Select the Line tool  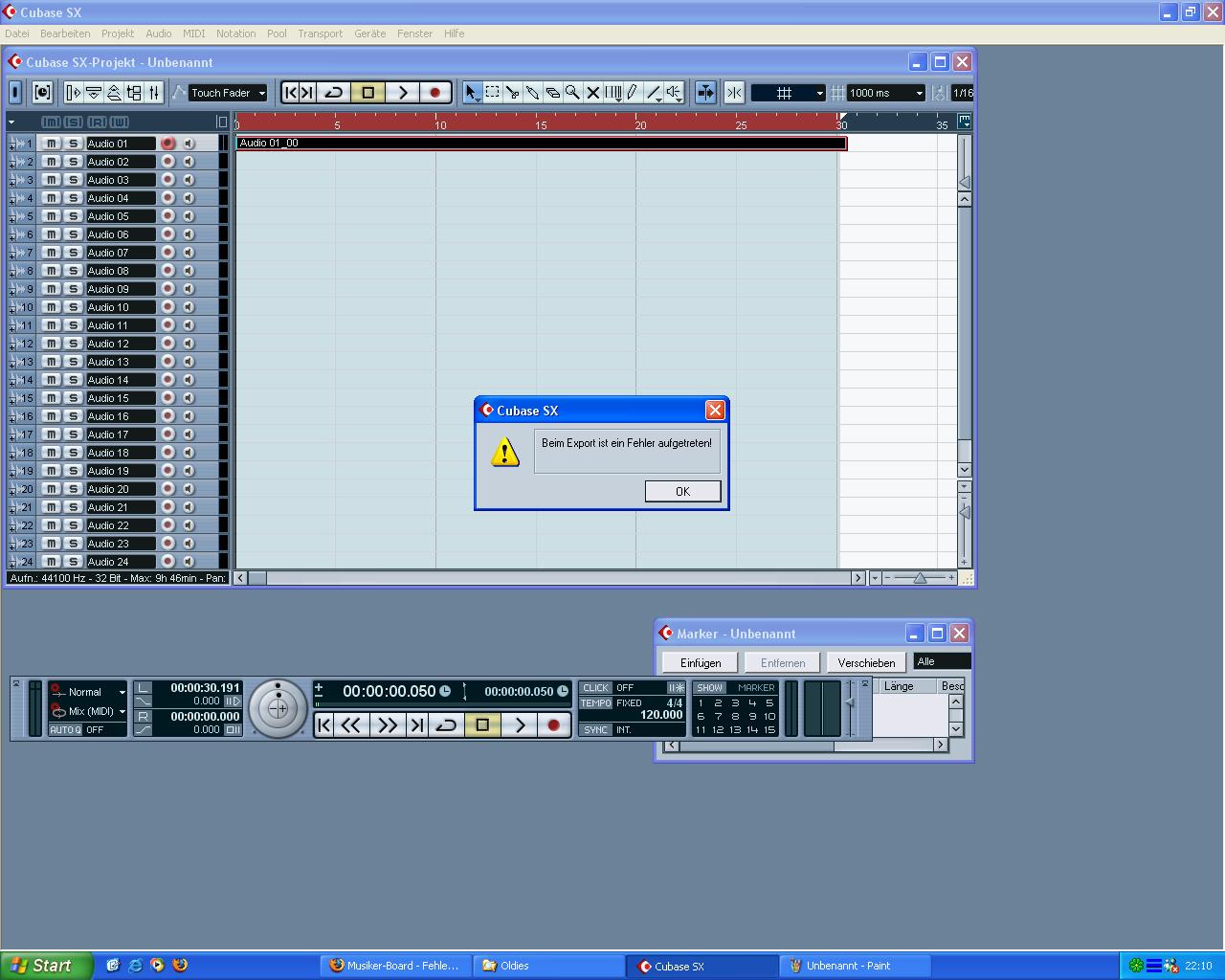tap(653, 93)
